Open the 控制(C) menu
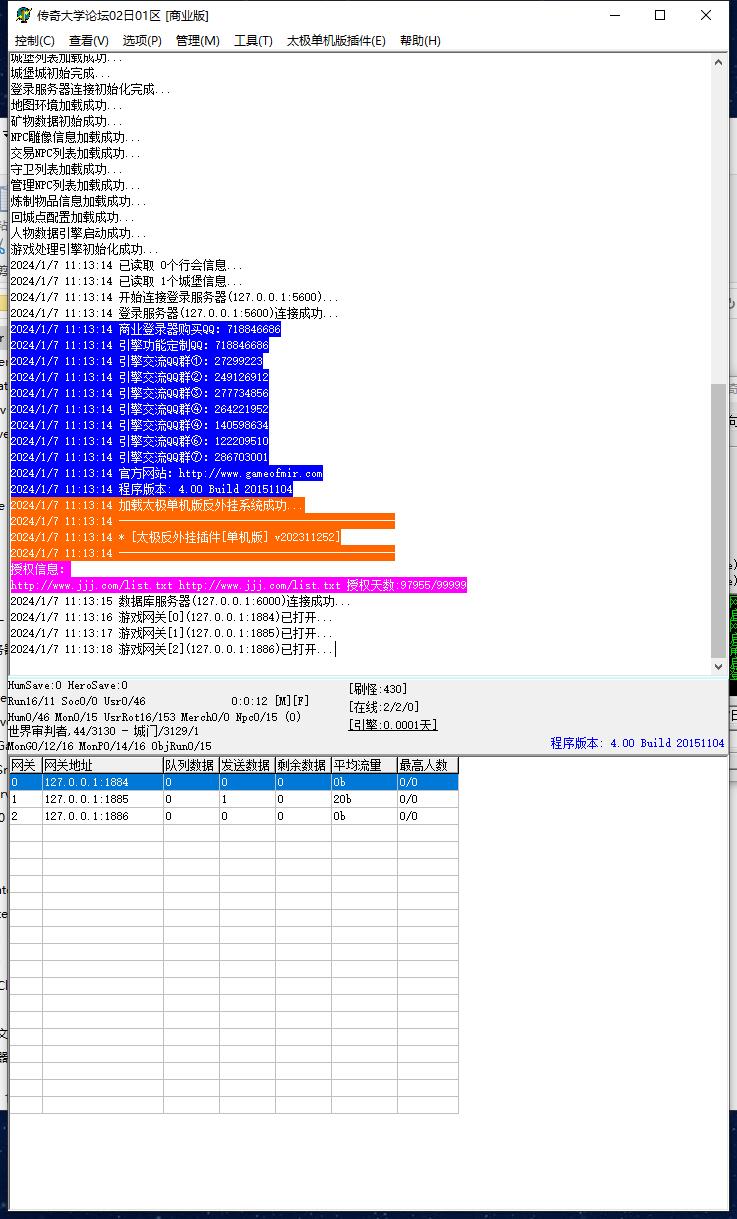737x1219 pixels. pos(34,40)
